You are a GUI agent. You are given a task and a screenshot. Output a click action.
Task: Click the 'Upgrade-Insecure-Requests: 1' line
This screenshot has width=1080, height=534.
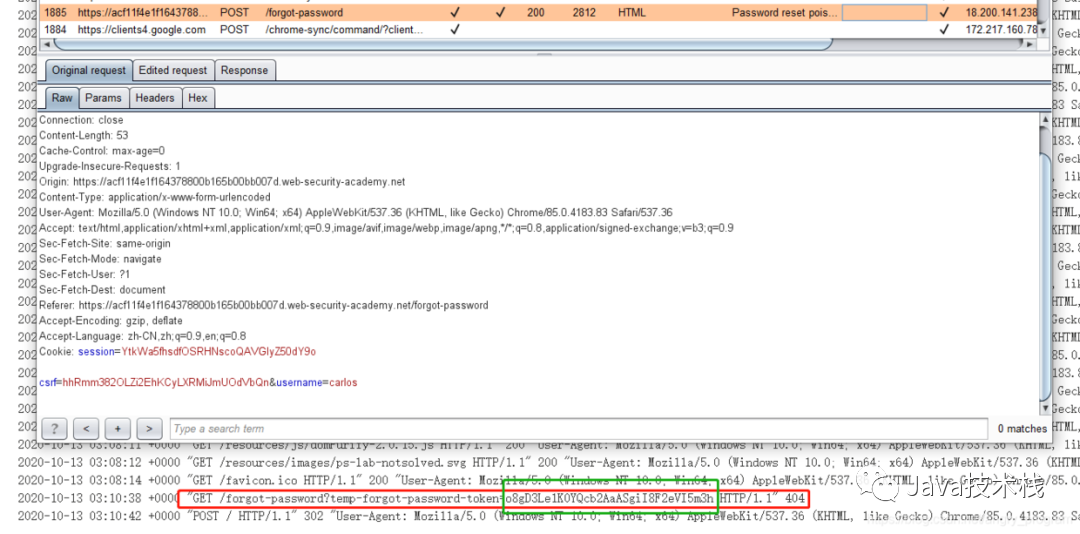click(x=110, y=166)
